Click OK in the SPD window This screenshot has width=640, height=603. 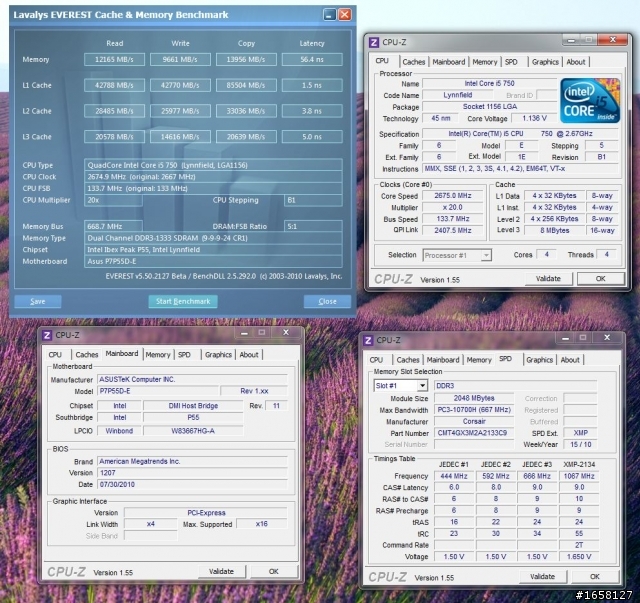595,576
